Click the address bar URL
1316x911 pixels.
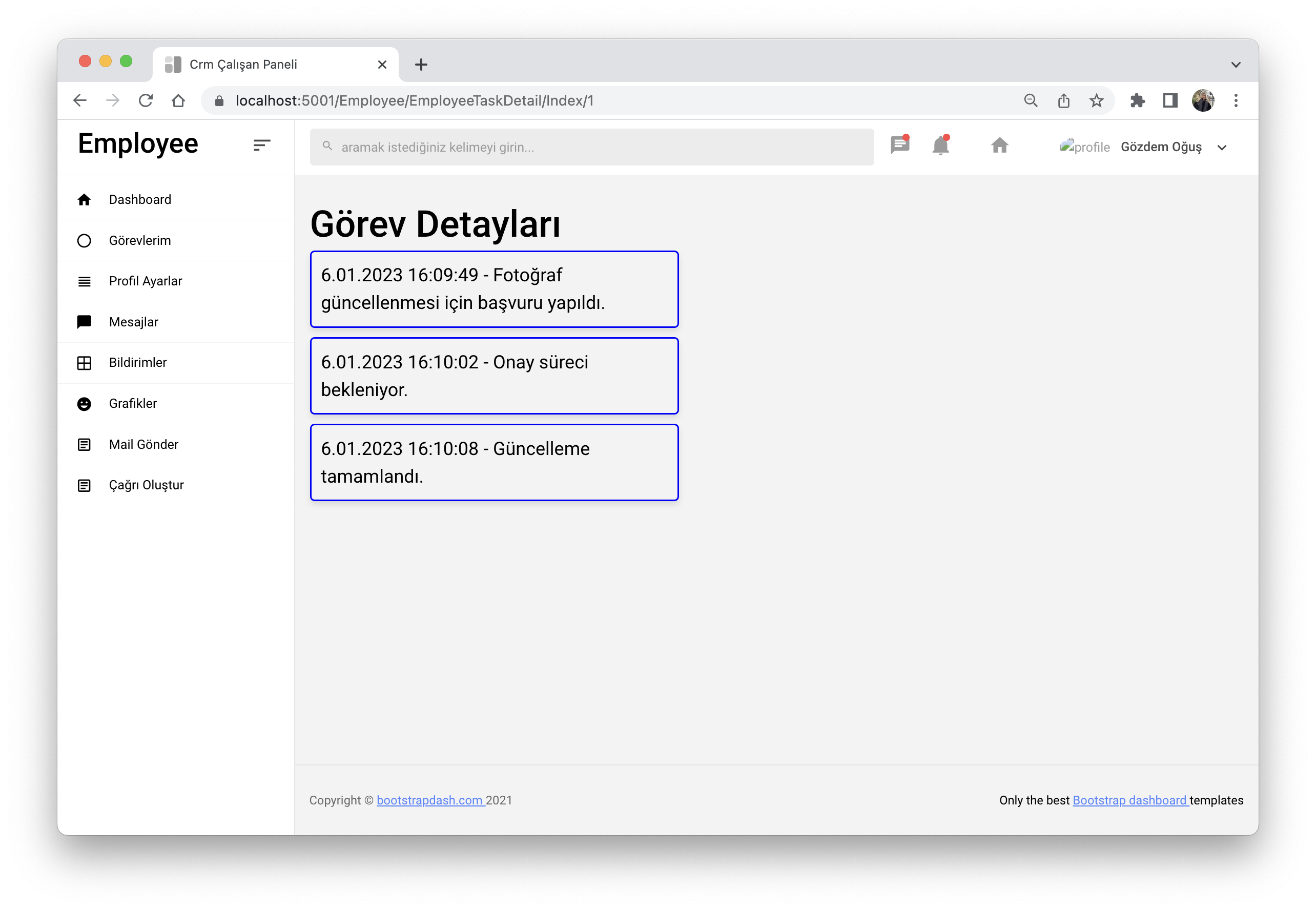(x=415, y=100)
